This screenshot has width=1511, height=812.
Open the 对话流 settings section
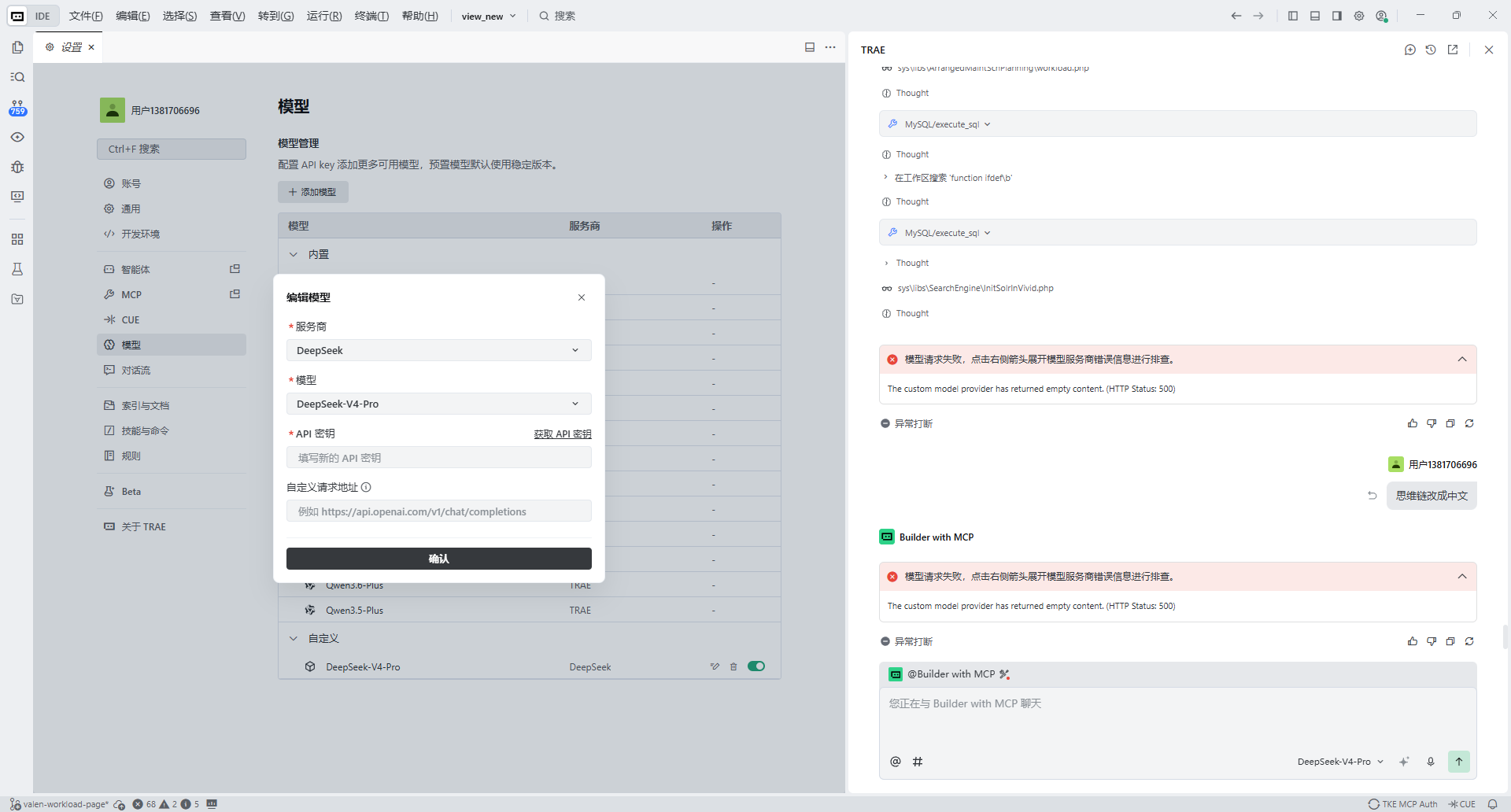point(172,370)
